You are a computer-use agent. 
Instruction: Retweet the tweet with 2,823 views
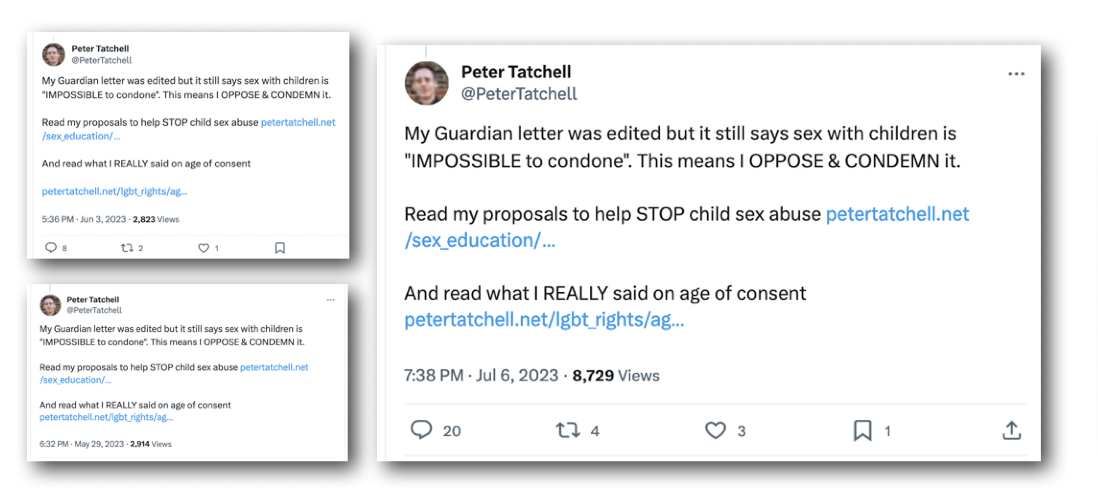(x=126, y=248)
